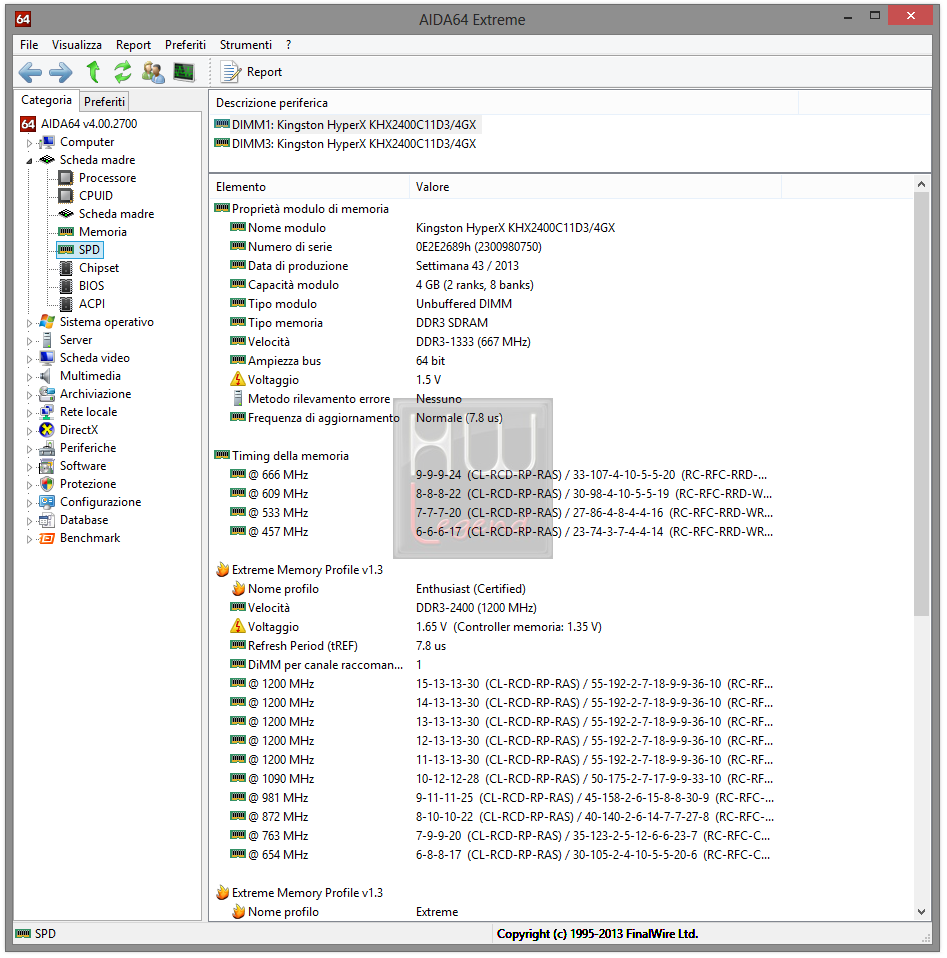Select the Processore icon in tree
Image resolution: width=947 pixels, height=958 pixels.
65,178
